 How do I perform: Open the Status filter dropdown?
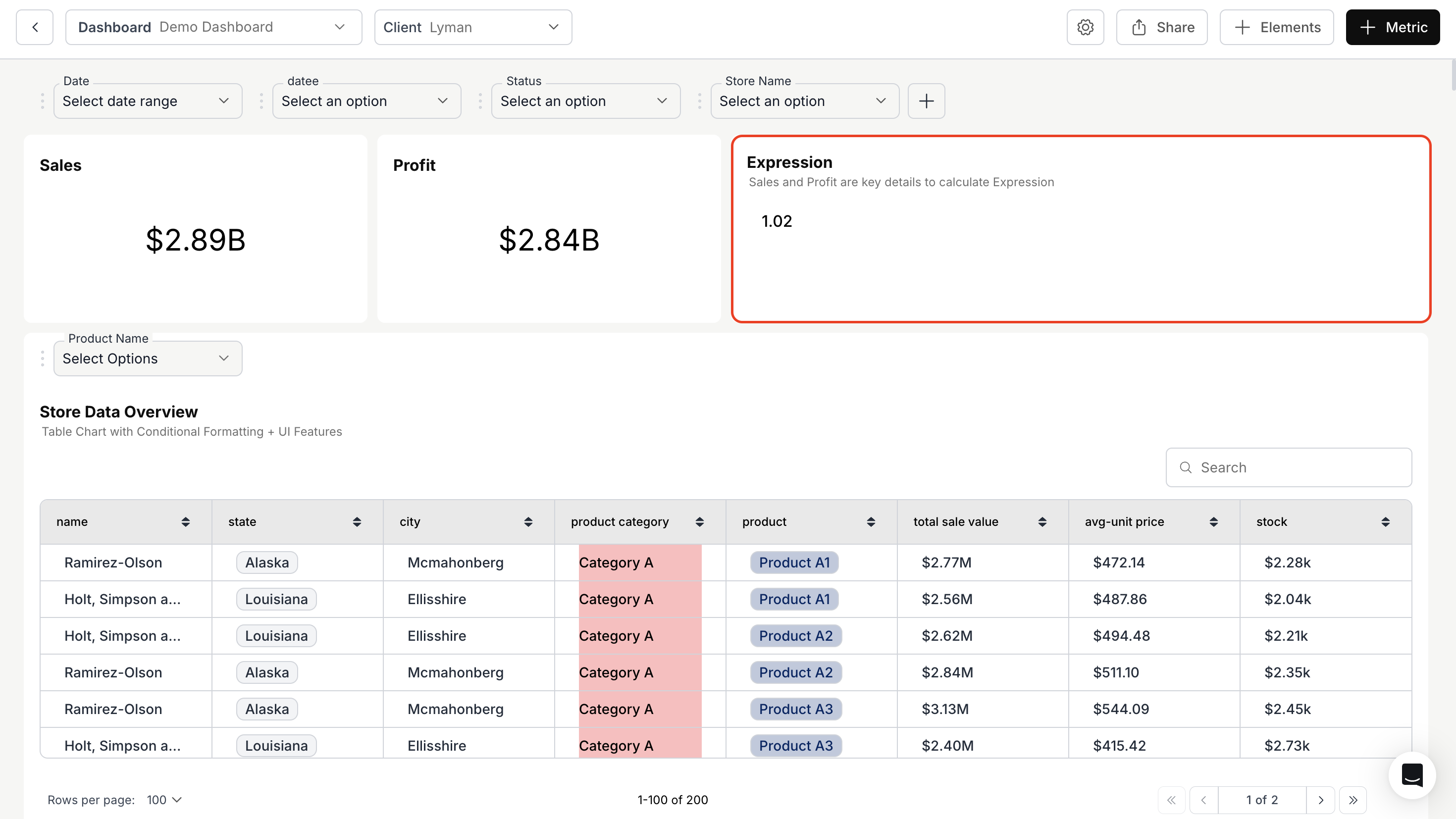point(585,101)
